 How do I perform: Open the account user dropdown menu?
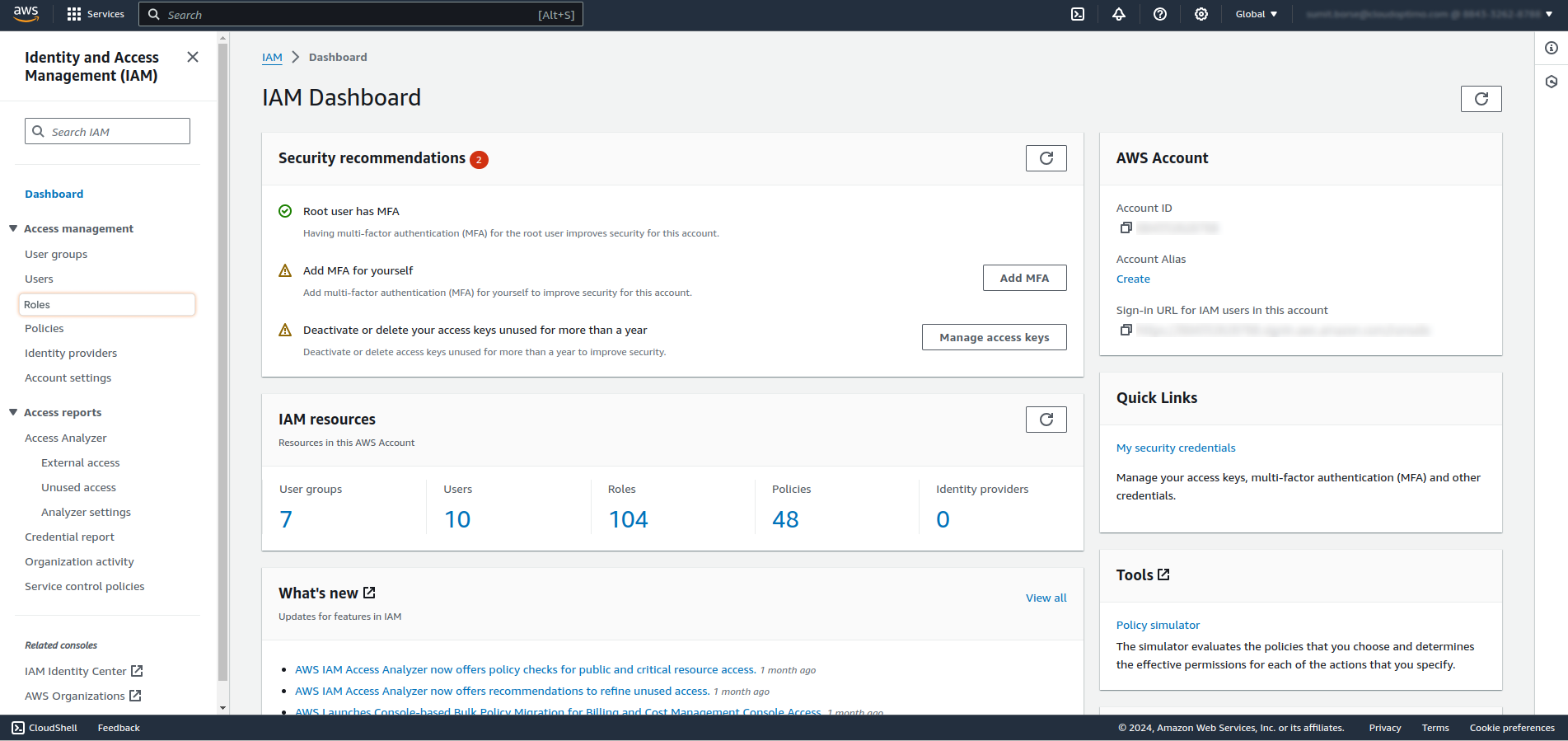tap(1429, 14)
